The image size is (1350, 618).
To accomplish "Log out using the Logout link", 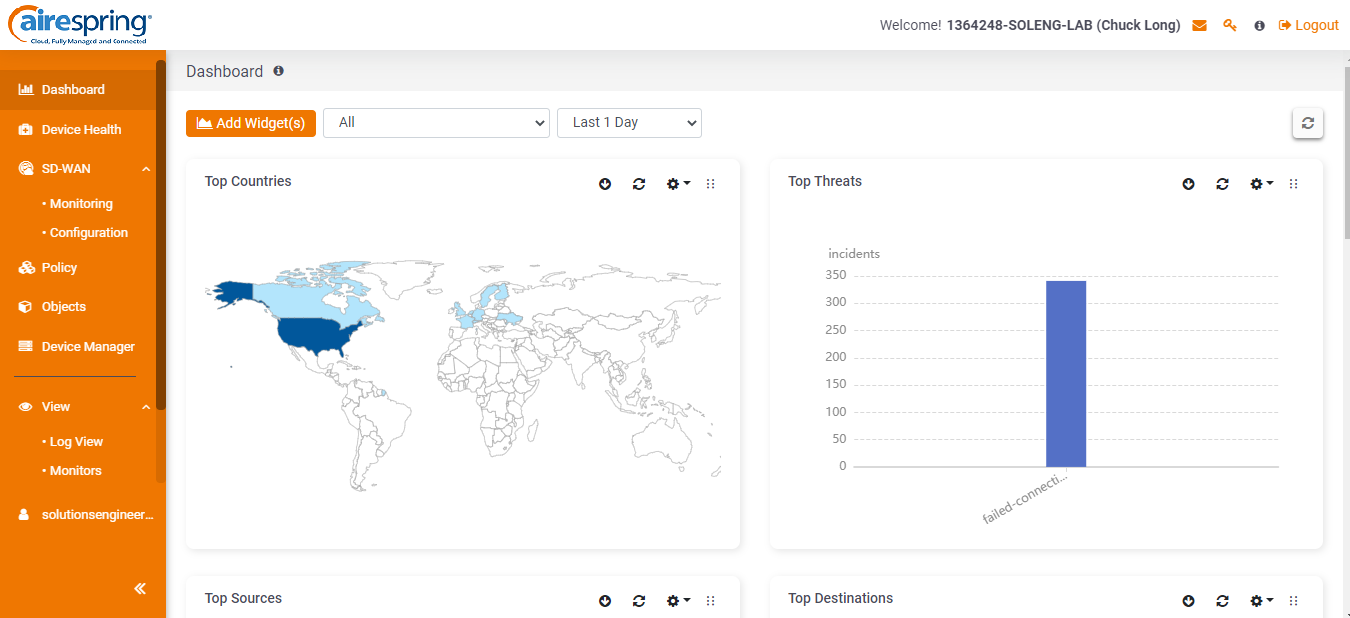I will (x=1309, y=25).
